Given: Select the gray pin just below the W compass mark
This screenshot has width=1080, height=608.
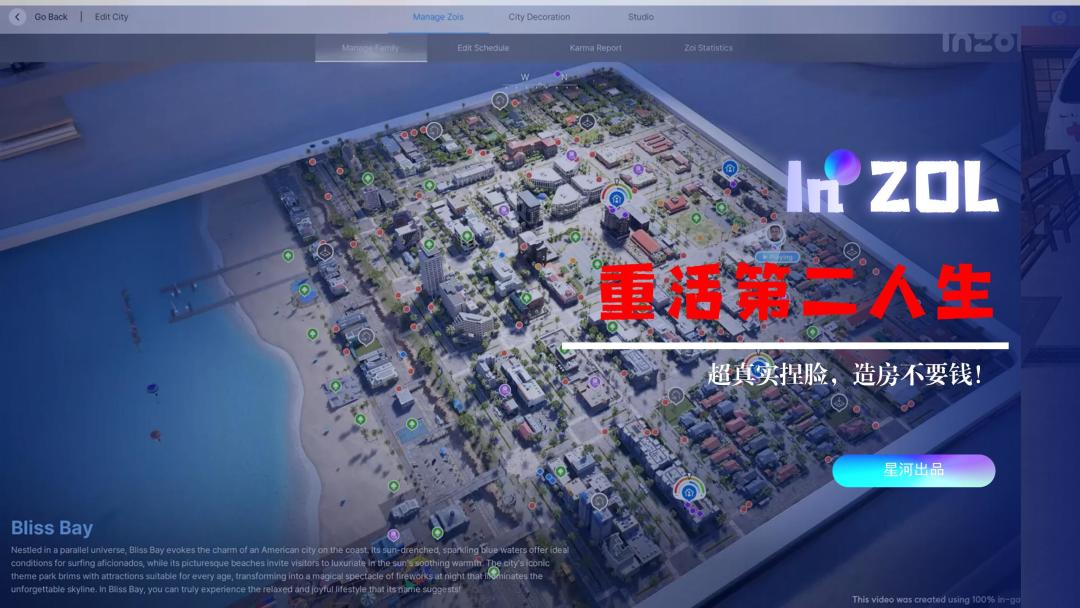Looking at the screenshot, I should click(x=500, y=101).
